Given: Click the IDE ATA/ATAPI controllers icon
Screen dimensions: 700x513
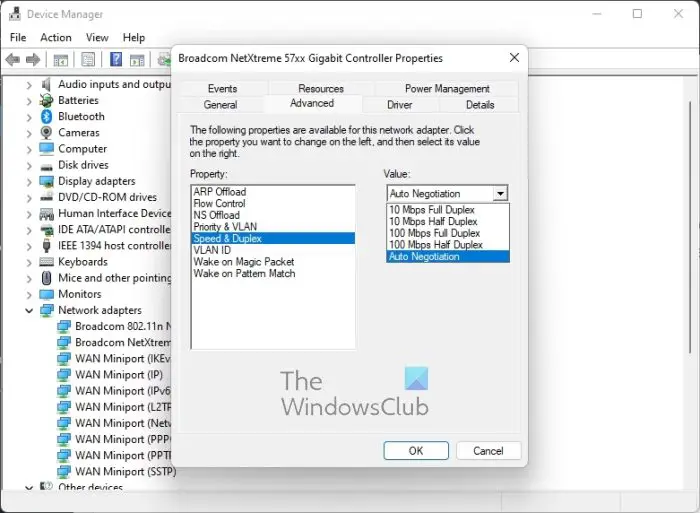Looking at the screenshot, I should click(46, 230).
